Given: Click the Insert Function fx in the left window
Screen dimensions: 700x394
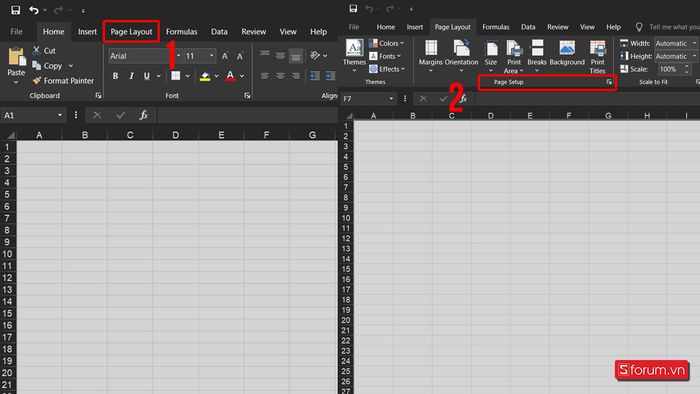Looking at the screenshot, I should 143,115.
